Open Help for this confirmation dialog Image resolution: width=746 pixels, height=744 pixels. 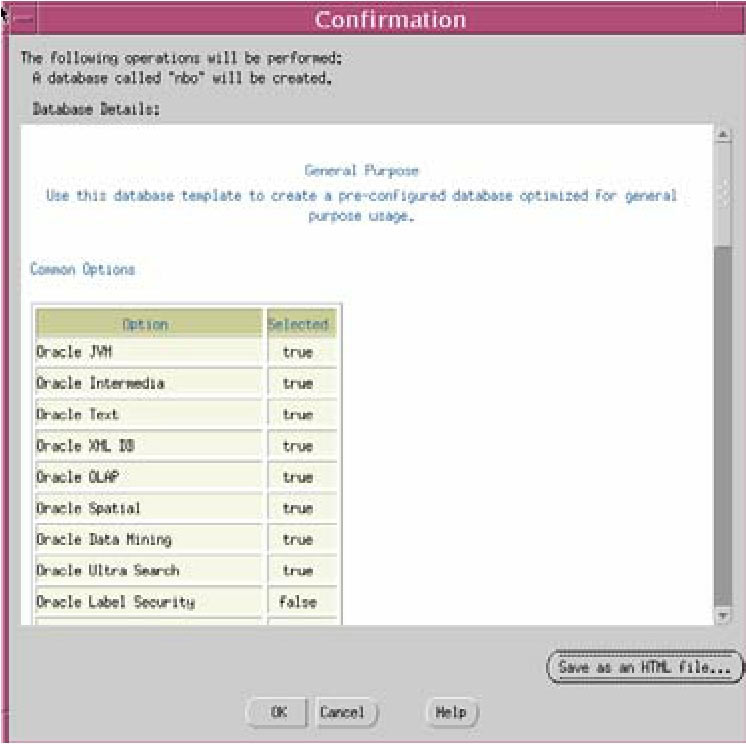pyautogui.click(x=451, y=712)
